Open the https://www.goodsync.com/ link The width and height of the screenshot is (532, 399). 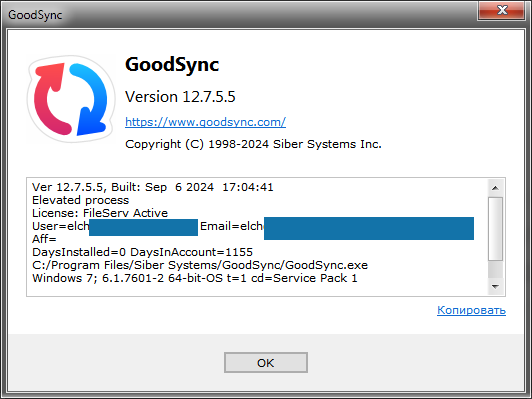205,122
